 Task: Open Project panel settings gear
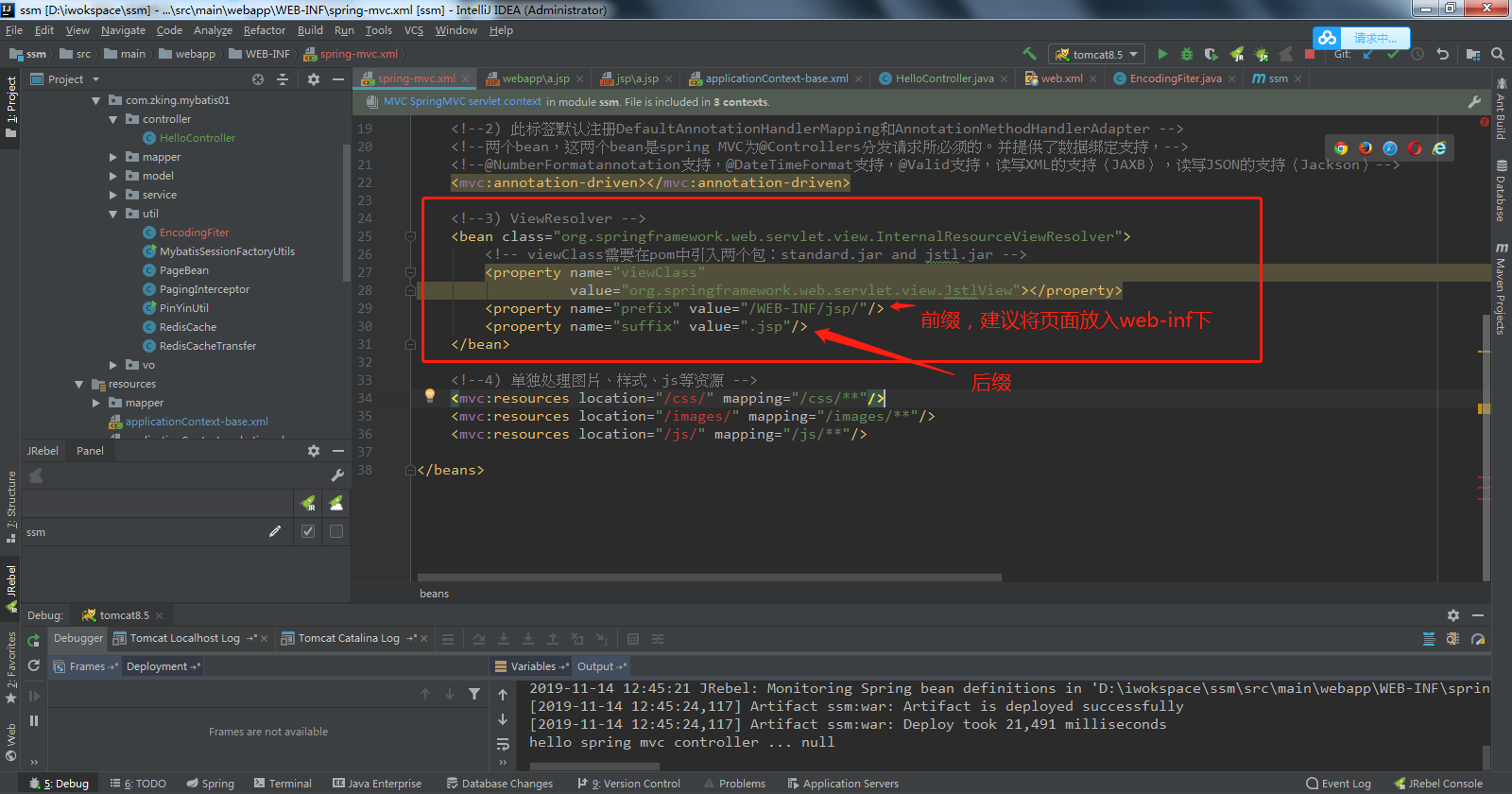click(x=314, y=79)
